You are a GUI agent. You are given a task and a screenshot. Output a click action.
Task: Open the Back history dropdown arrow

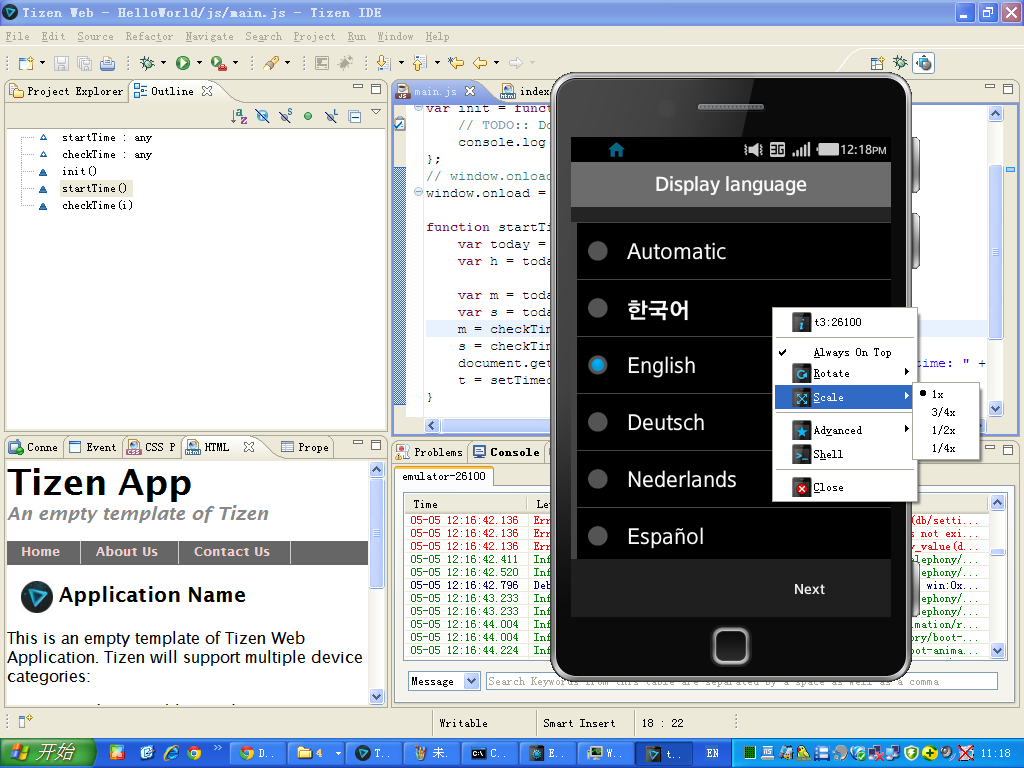[496, 63]
